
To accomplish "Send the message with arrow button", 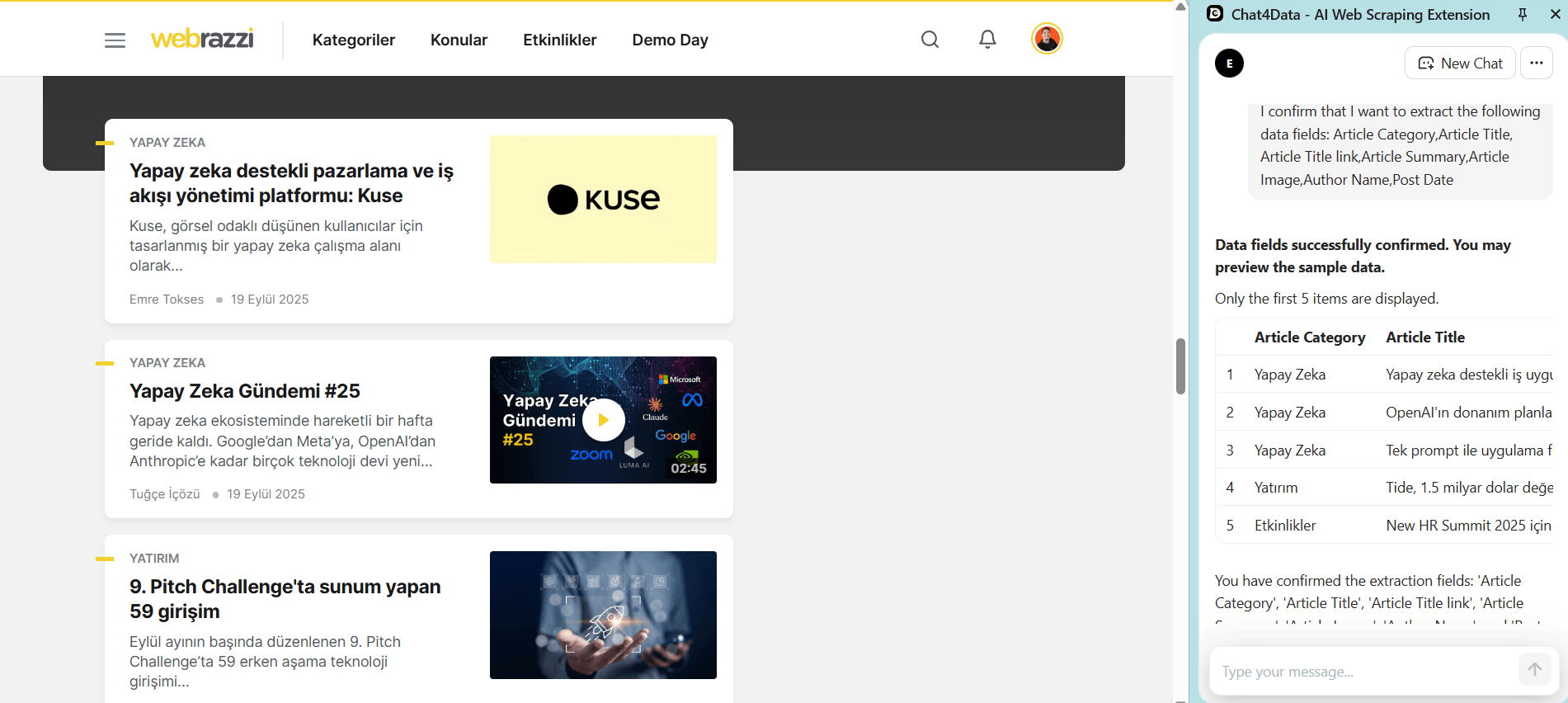I will point(1534,669).
